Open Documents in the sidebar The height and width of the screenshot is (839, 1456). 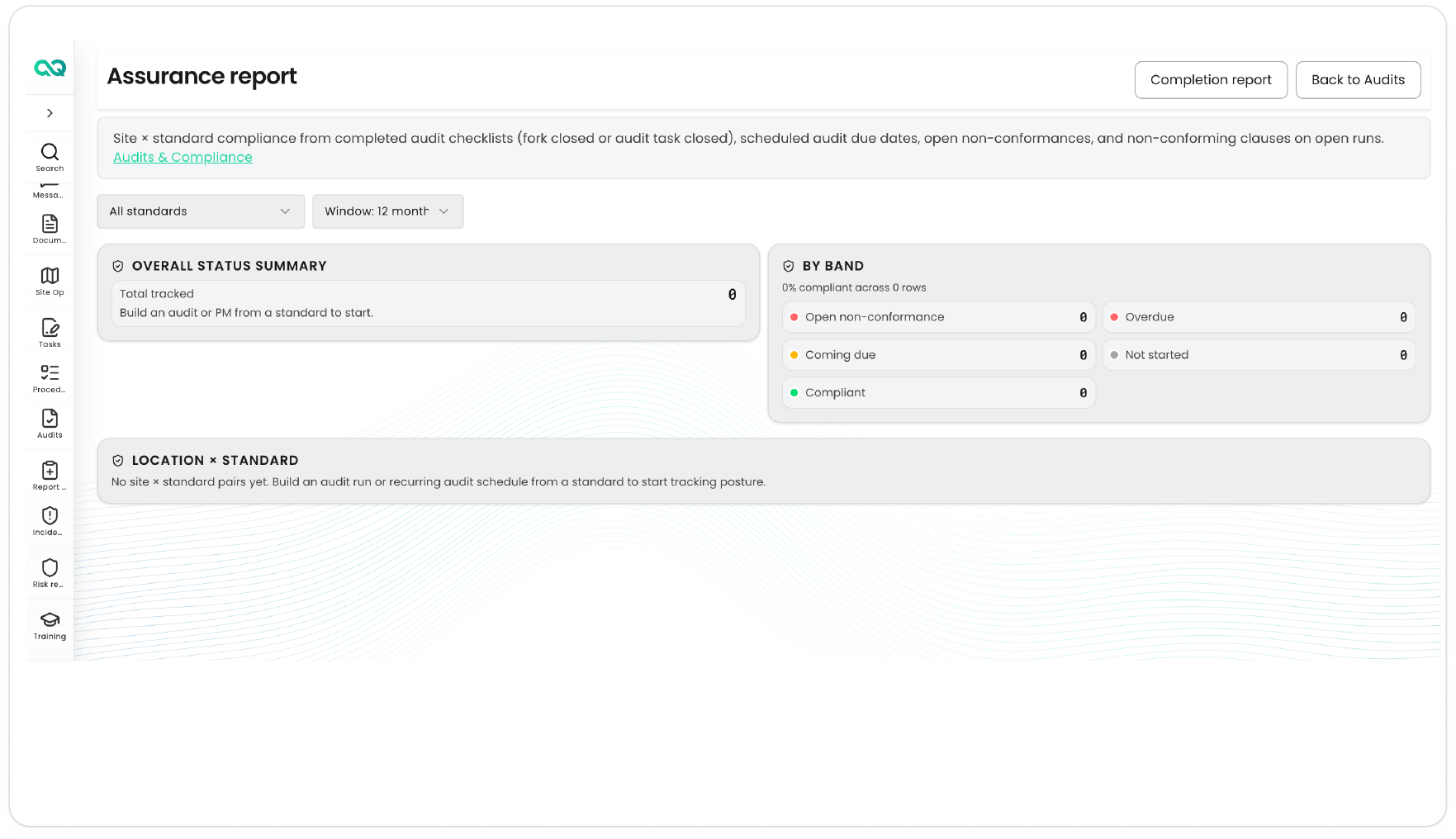[50, 229]
